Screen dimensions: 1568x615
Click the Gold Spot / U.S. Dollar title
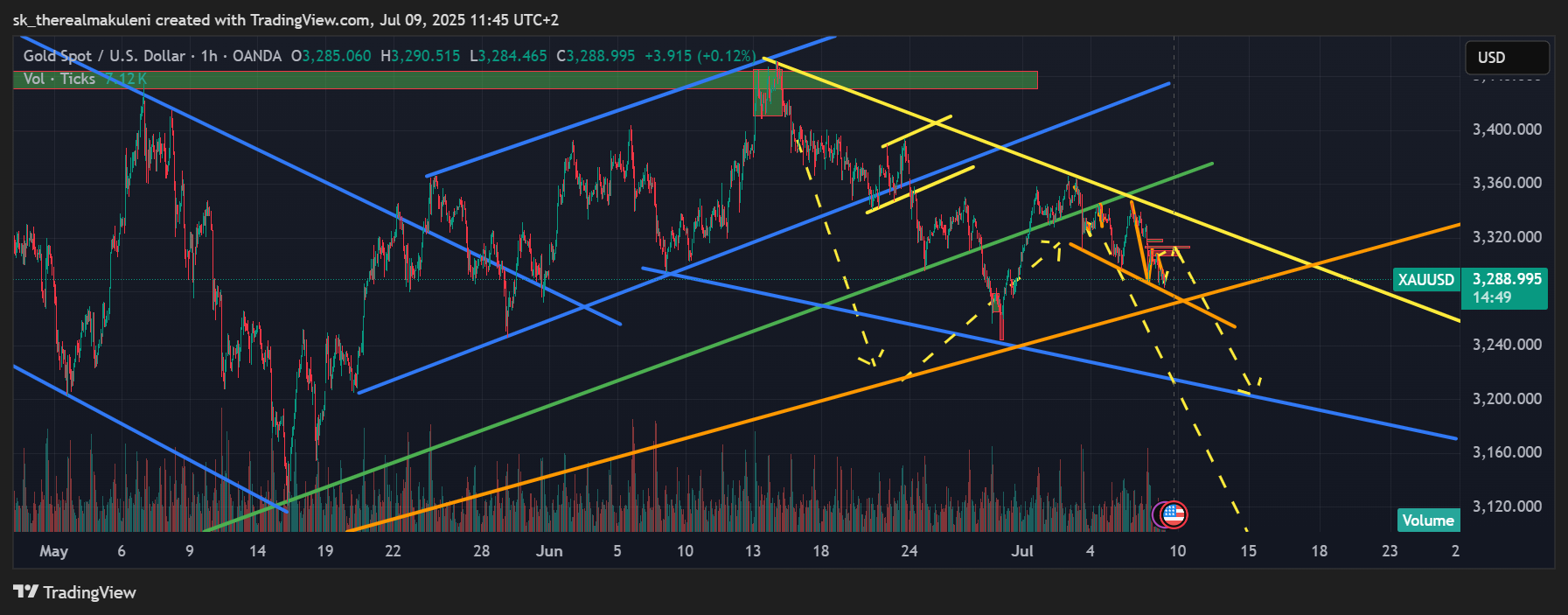point(104,56)
